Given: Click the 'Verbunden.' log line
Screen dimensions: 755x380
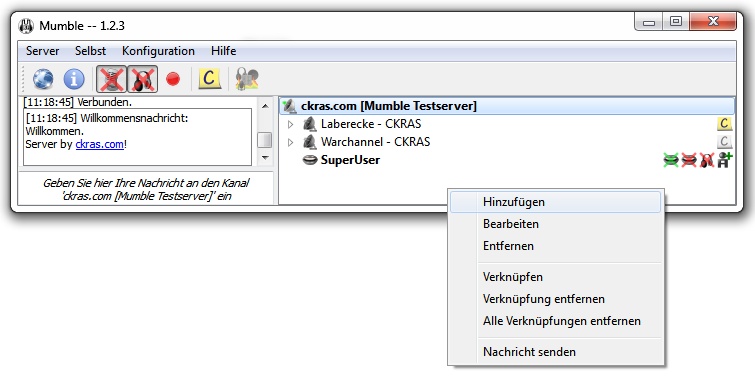Looking at the screenshot, I should tap(78, 103).
